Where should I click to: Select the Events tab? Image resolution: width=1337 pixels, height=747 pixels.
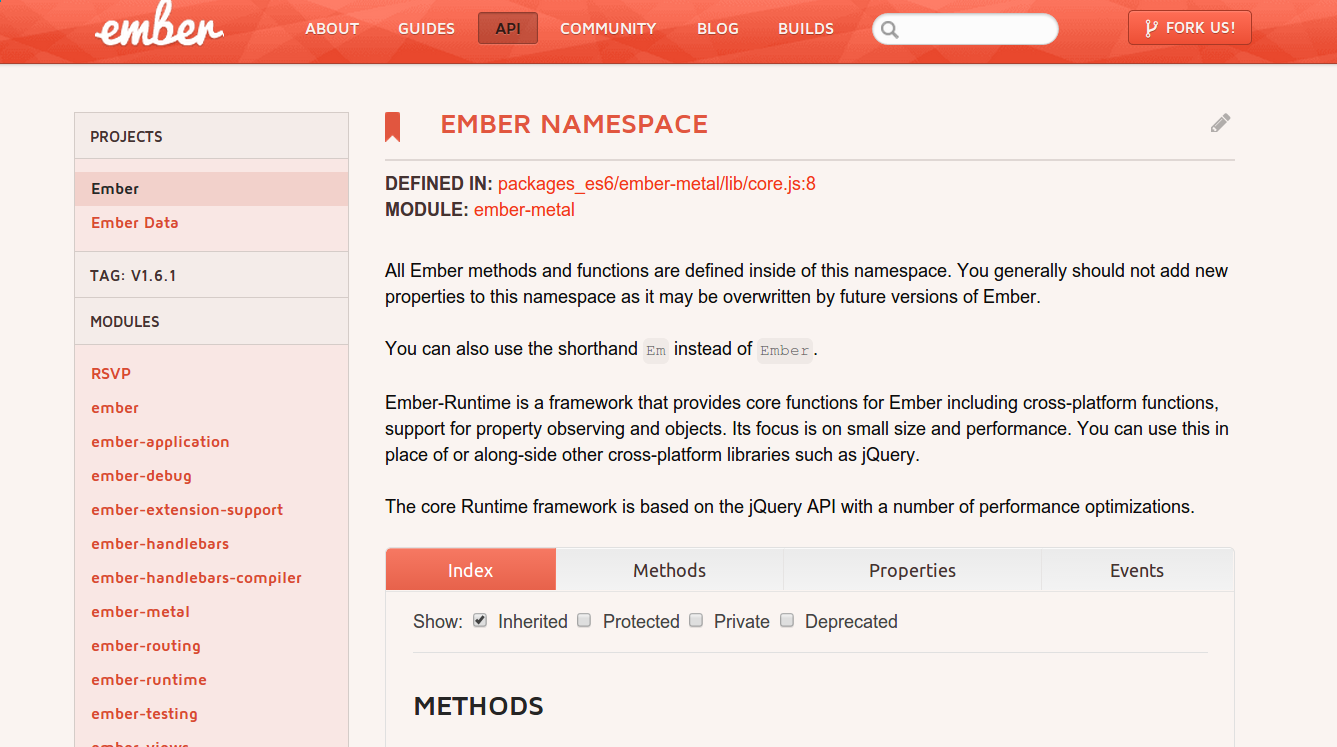[1136, 570]
